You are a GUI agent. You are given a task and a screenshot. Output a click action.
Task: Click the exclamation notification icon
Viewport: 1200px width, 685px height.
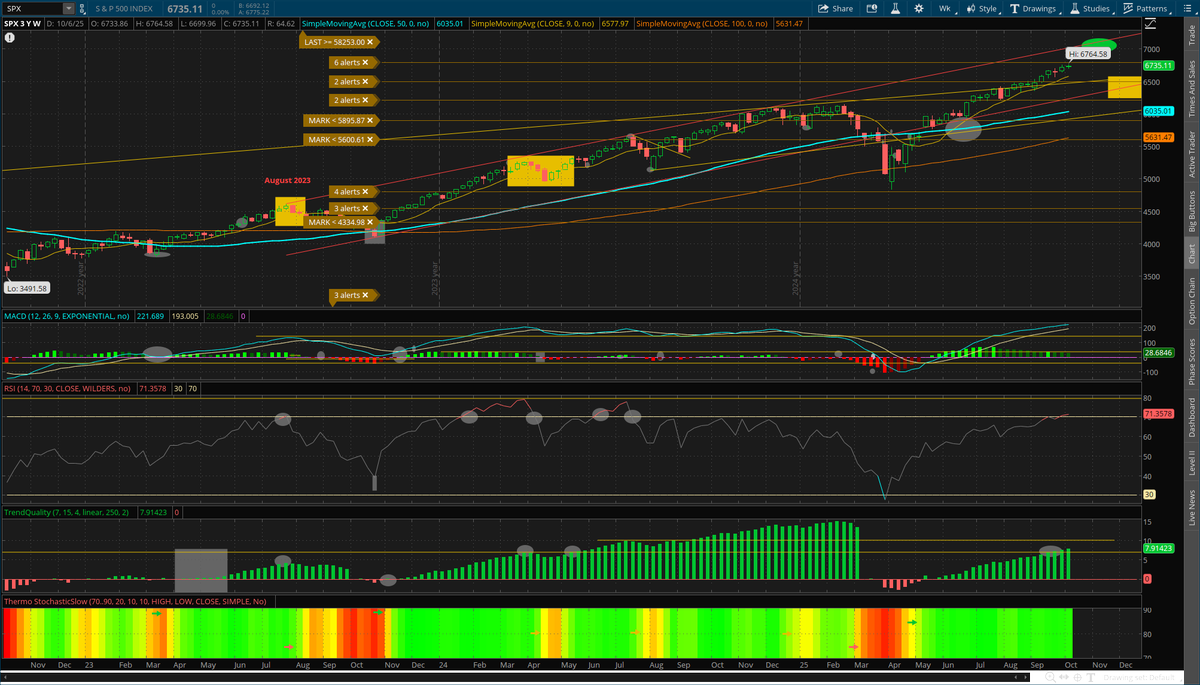tap(9, 38)
